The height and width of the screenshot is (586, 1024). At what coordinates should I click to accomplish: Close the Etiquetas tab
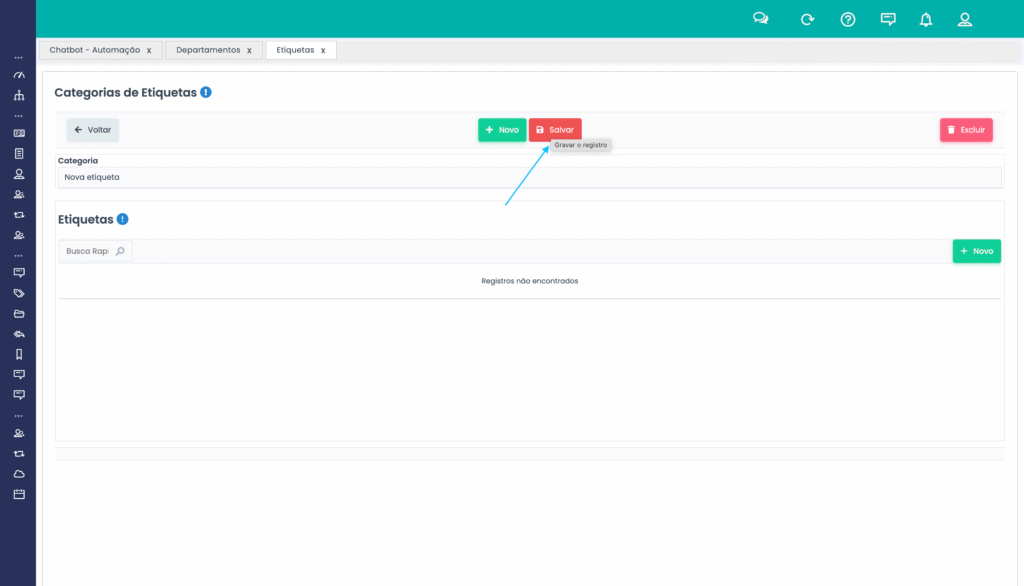point(323,50)
